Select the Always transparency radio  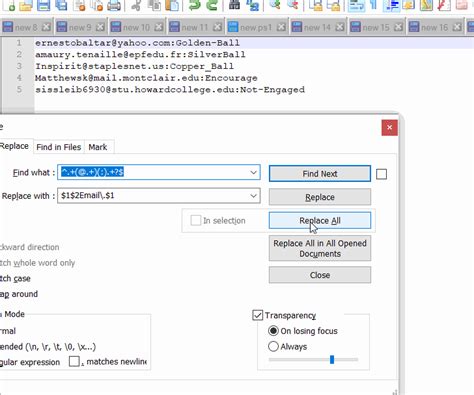[273, 346]
